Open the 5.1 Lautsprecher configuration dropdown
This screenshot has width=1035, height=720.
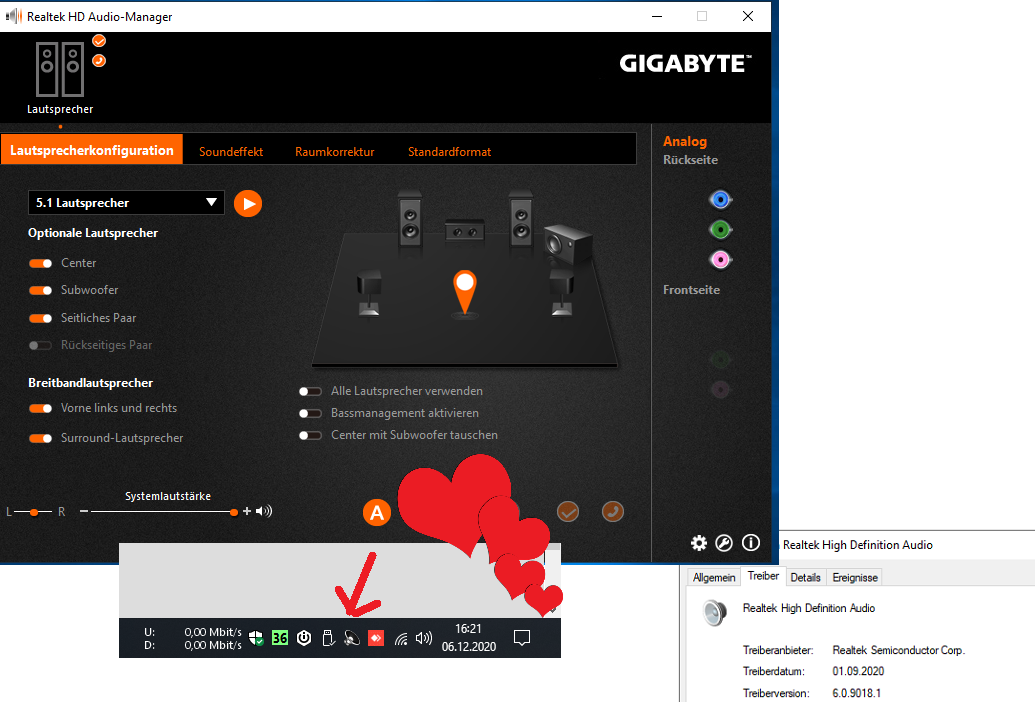tap(126, 203)
